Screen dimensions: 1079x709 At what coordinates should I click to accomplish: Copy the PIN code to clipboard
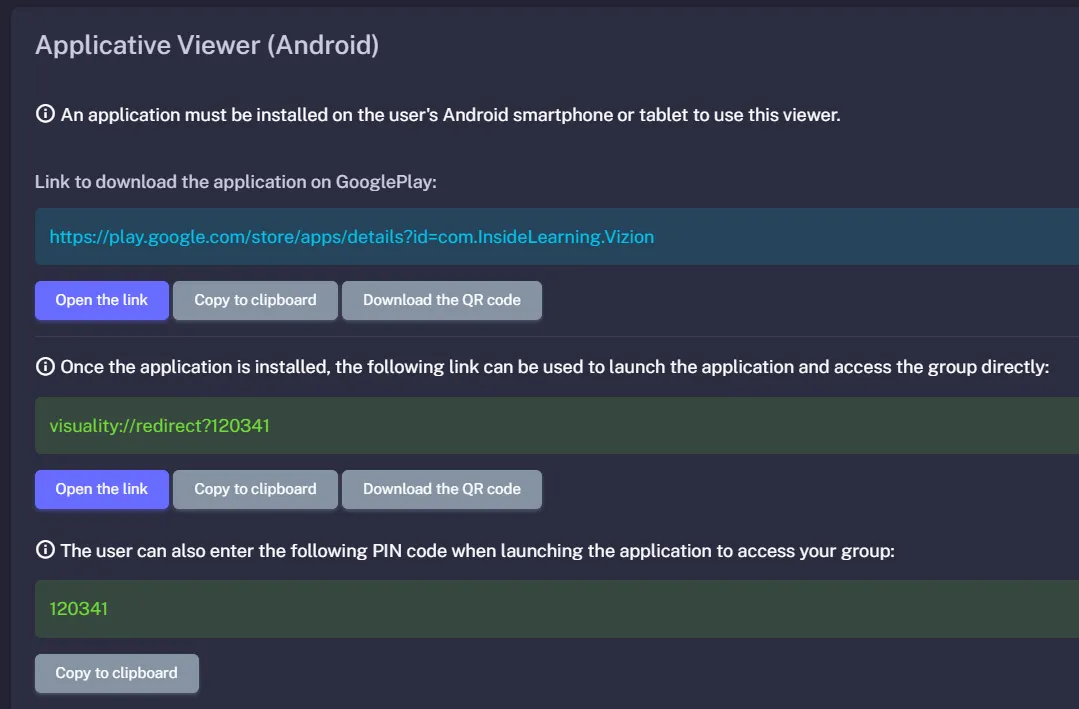(x=116, y=673)
